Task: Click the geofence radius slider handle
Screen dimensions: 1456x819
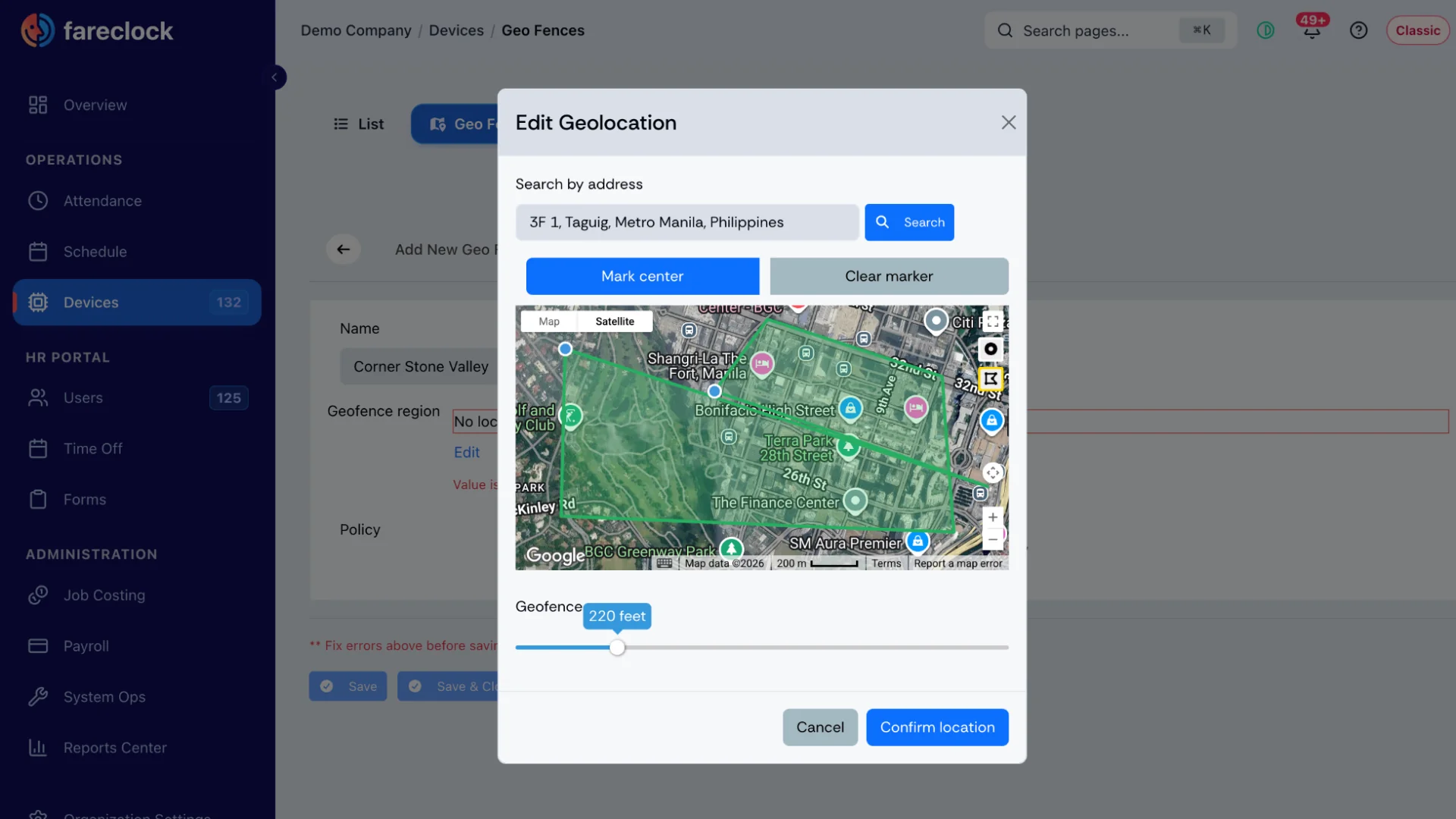Action: click(617, 648)
